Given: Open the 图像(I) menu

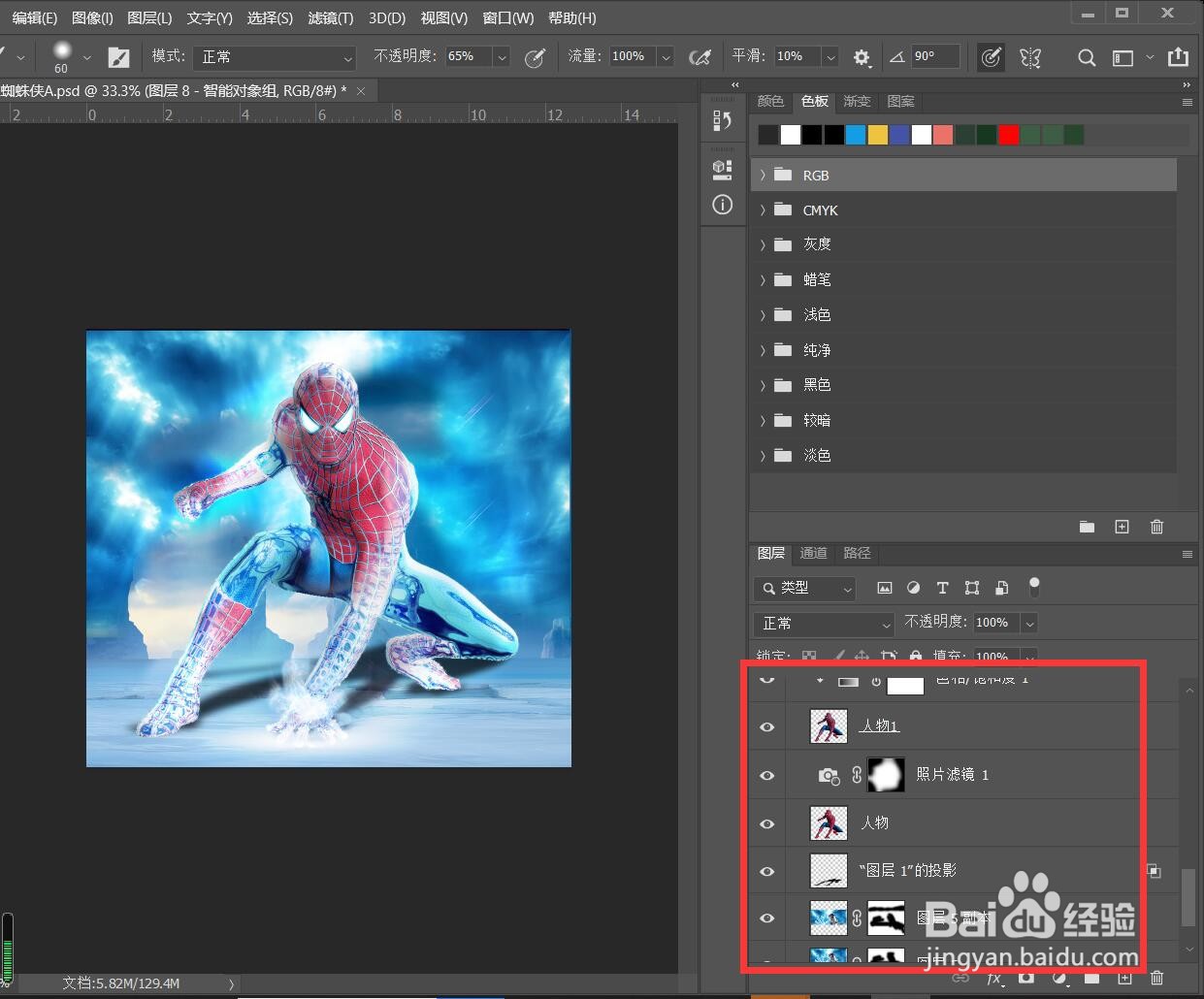Looking at the screenshot, I should pyautogui.click(x=92, y=18).
